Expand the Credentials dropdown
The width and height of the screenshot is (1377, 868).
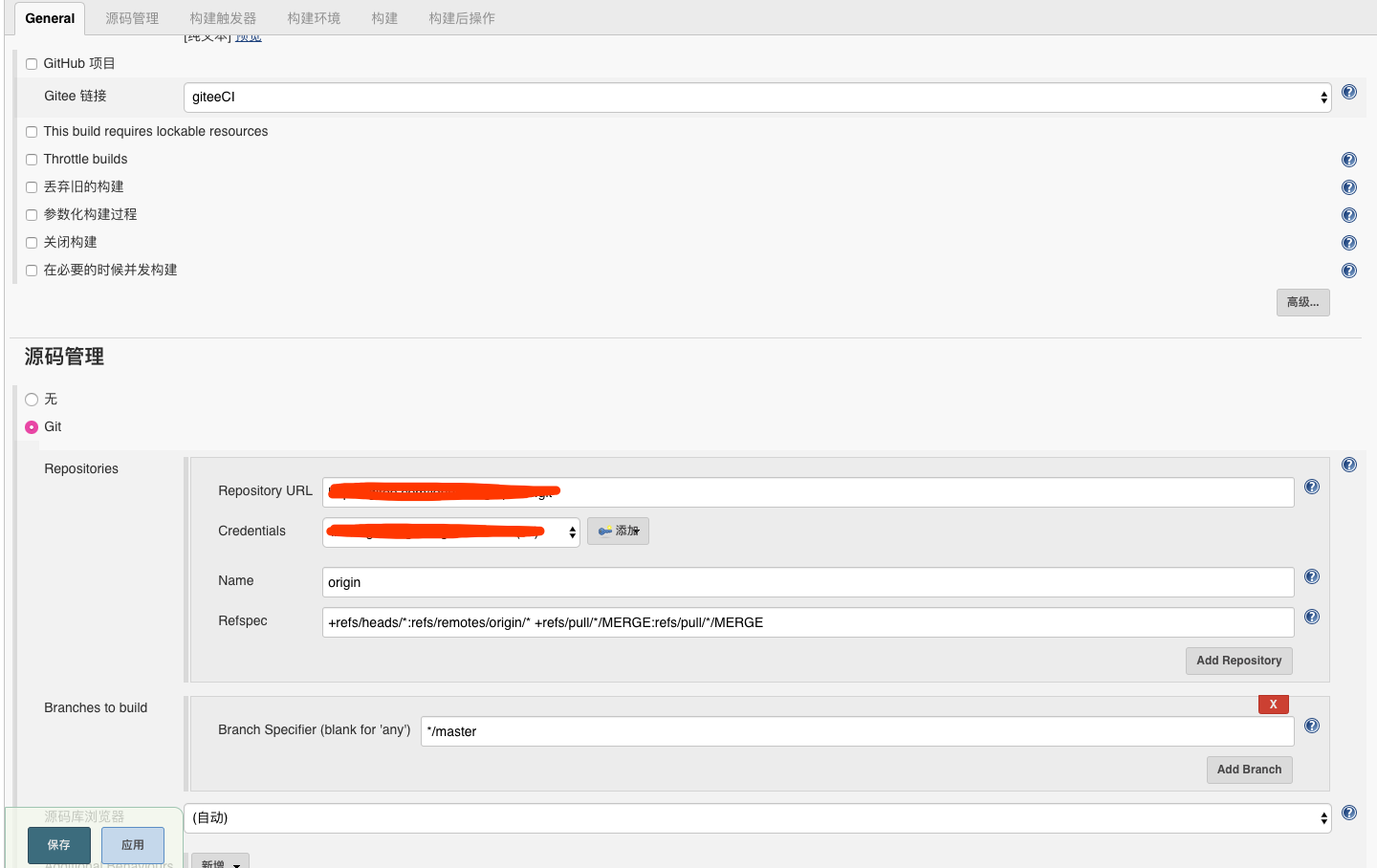coord(450,532)
